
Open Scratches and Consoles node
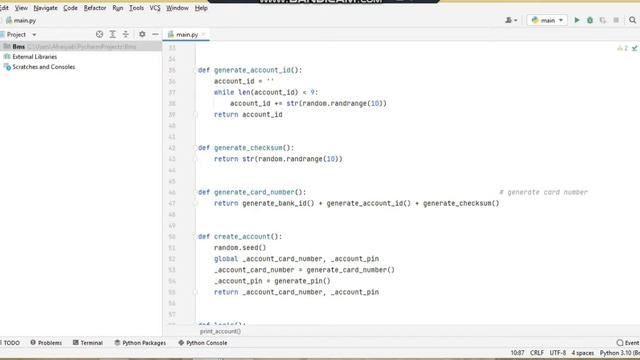(x=39, y=67)
